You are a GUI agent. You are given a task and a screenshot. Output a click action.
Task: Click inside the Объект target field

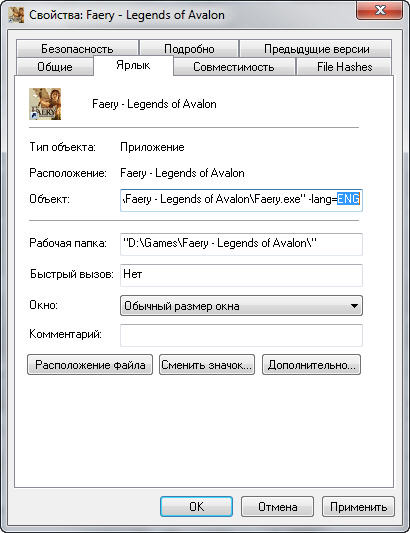(x=241, y=200)
